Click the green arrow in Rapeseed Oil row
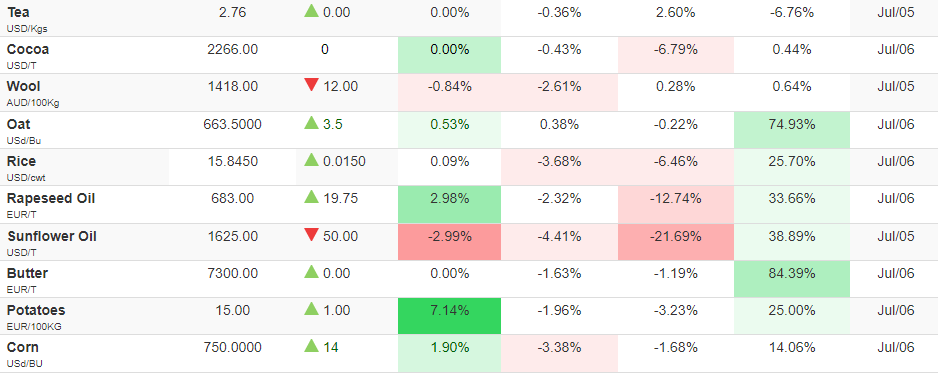 [x=311, y=197]
